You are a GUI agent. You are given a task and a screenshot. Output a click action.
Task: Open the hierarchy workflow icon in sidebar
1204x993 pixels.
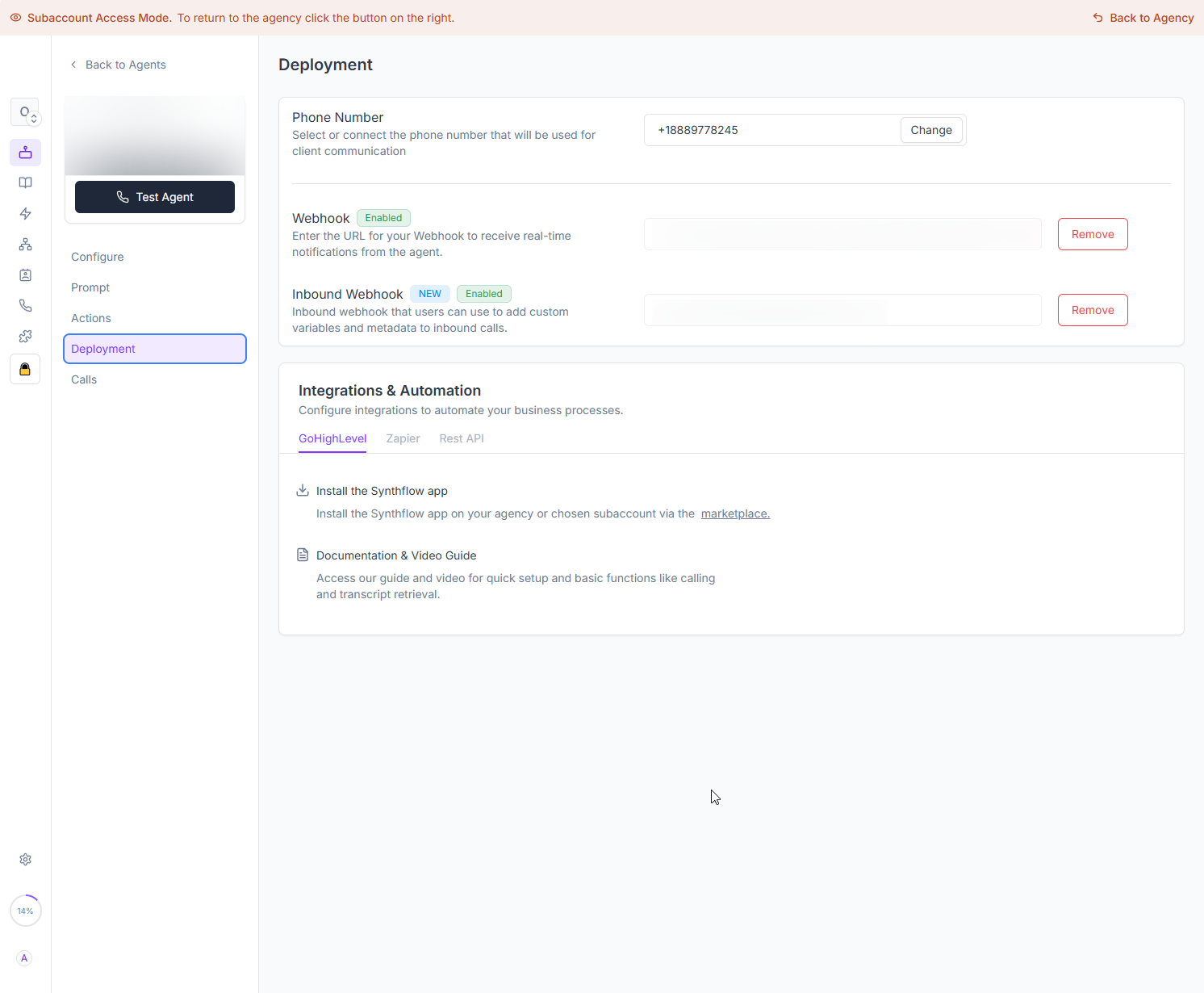click(26, 245)
